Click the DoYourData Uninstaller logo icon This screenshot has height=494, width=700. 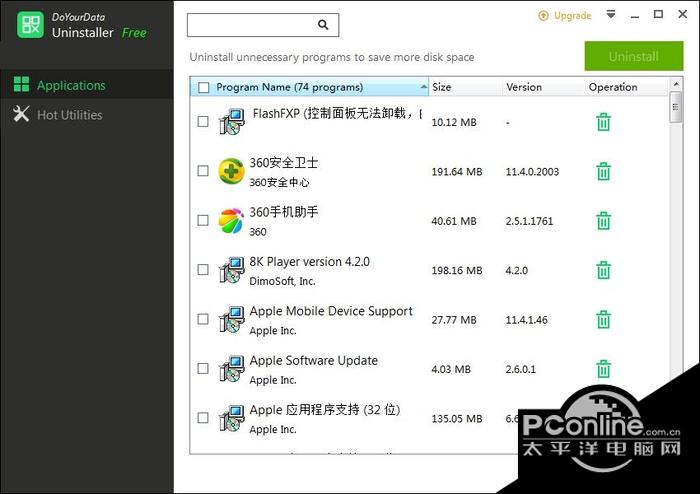tap(30, 25)
